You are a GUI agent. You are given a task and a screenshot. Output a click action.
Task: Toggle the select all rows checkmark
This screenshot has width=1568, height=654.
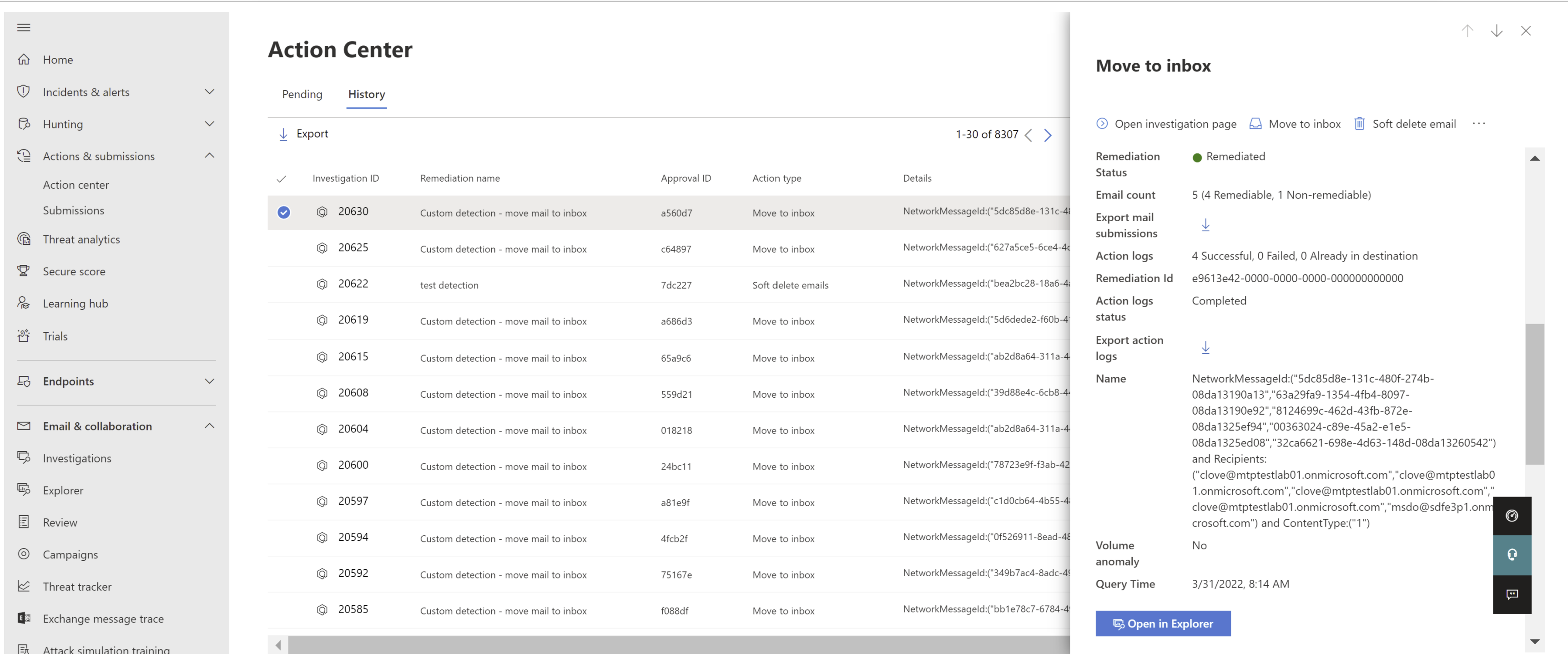281,179
